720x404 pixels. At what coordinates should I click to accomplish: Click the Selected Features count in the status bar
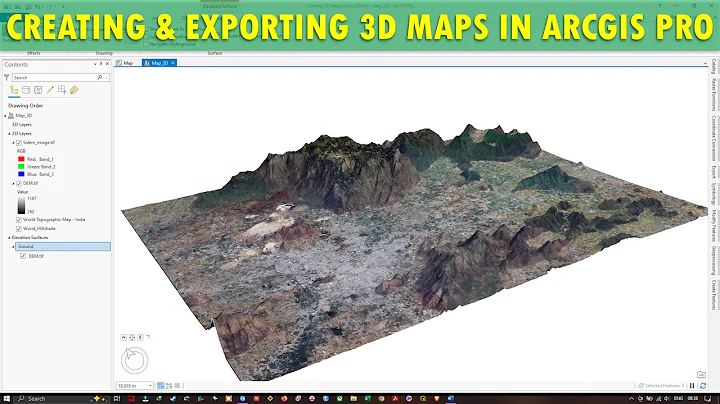(661, 386)
